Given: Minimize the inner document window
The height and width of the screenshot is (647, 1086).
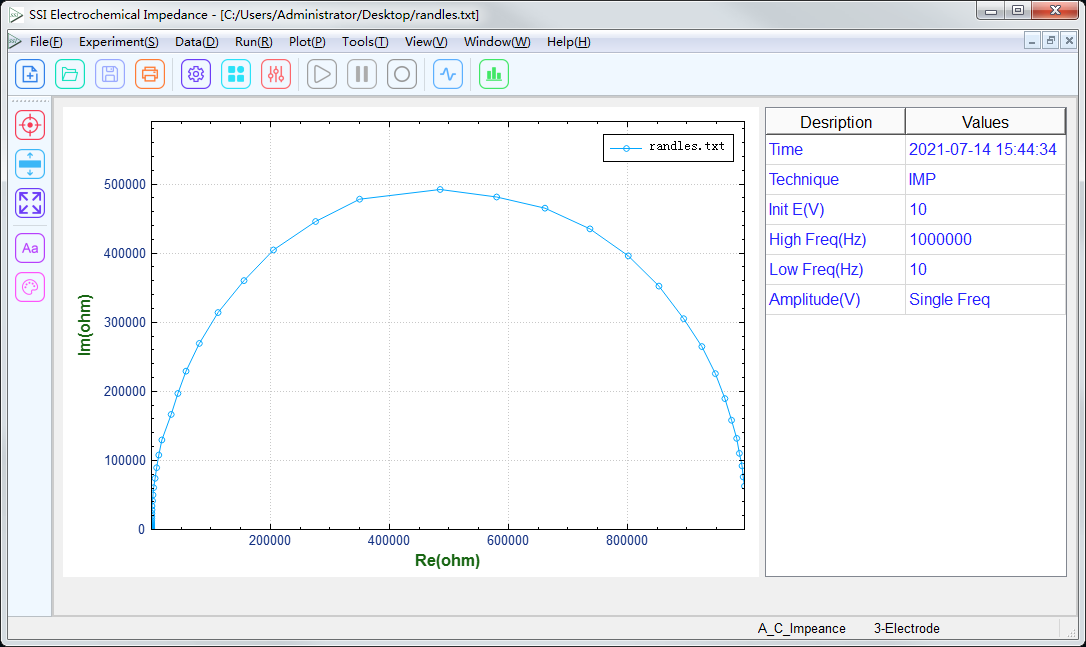Looking at the screenshot, I should pyautogui.click(x=1032, y=41).
